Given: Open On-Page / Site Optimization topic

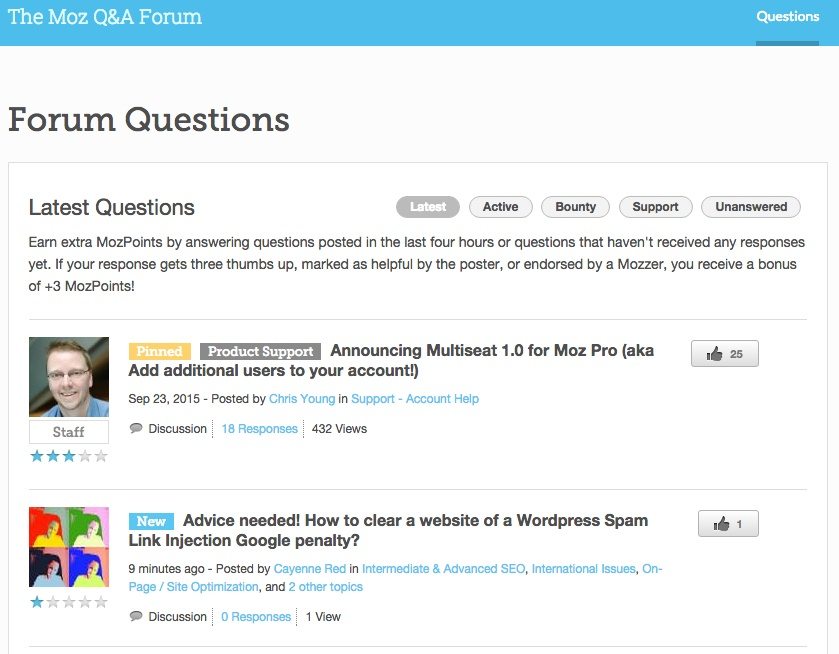Looking at the screenshot, I should pyautogui.click(x=193, y=587).
